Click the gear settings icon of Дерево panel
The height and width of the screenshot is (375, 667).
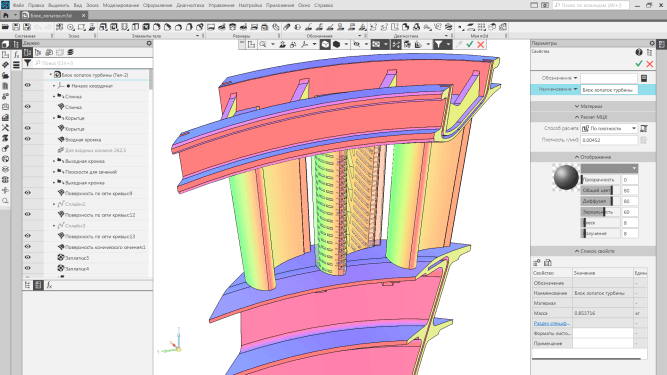click(149, 43)
